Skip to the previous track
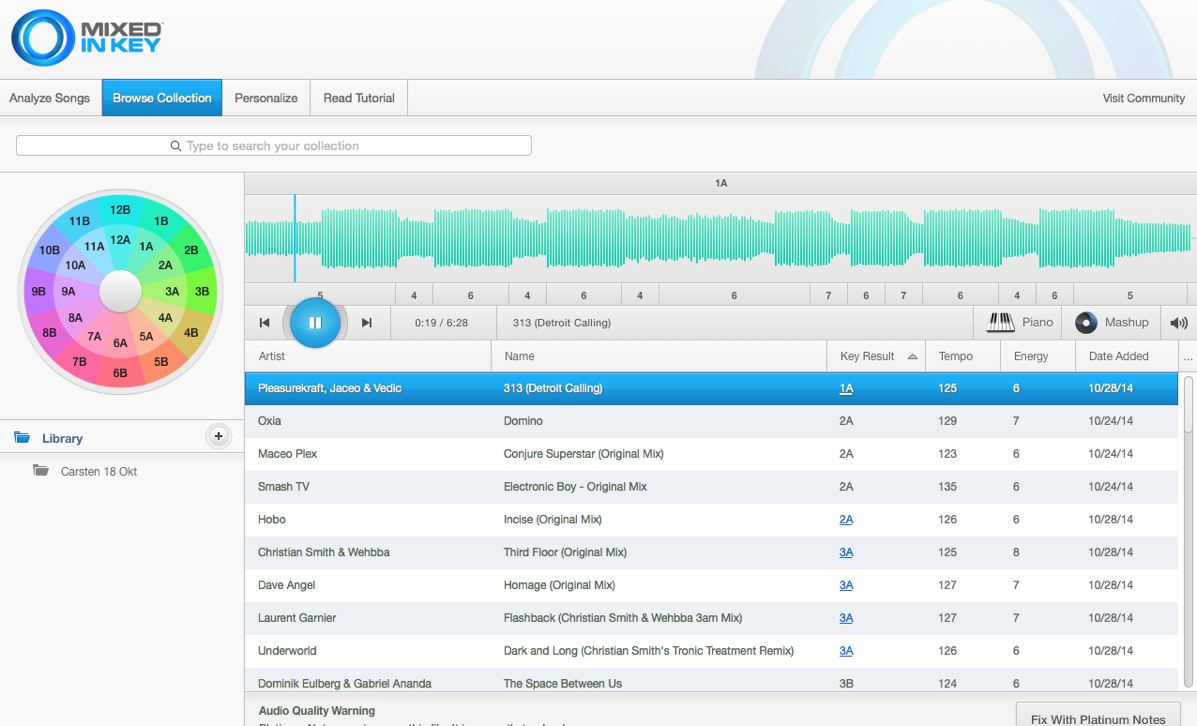This screenshot has width=1197, height=726. pos(264,323)
